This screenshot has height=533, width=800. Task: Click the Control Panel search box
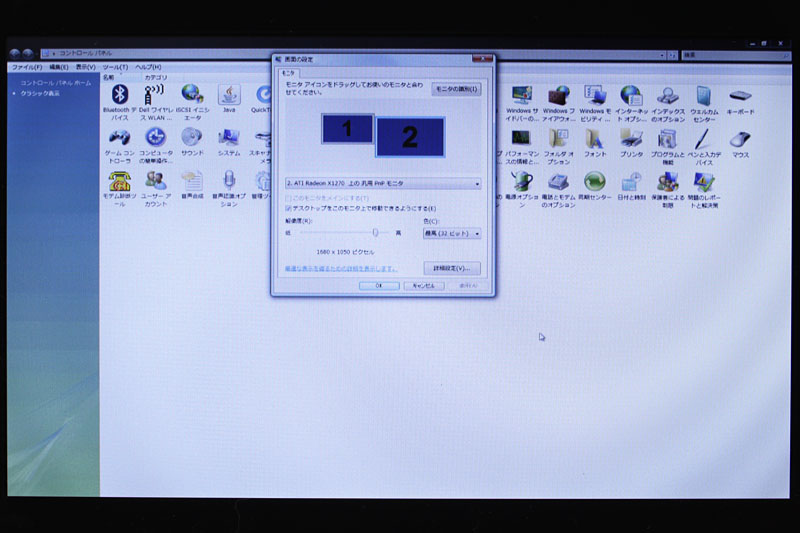point(735,55)
